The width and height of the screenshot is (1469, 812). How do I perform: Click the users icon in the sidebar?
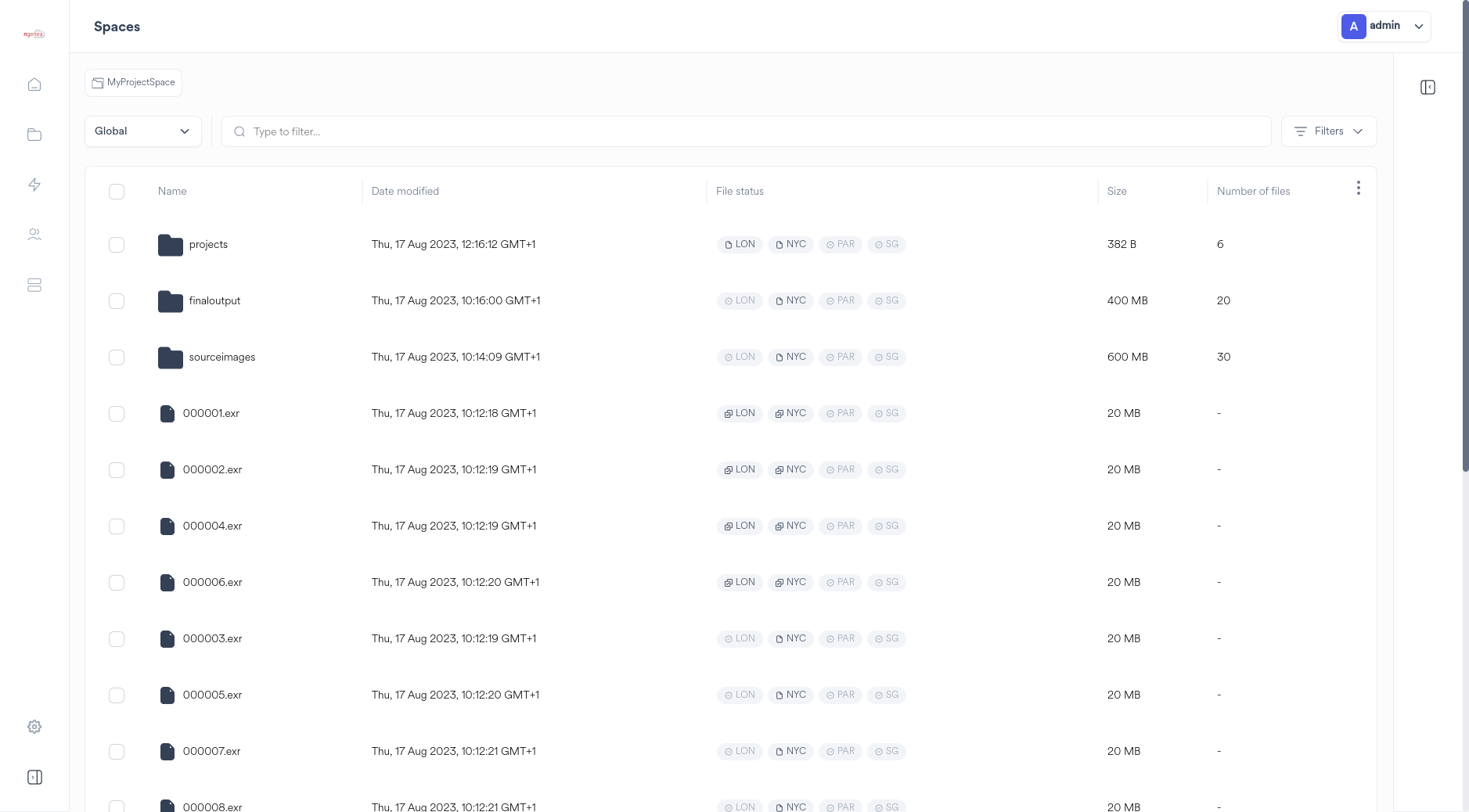34,234
